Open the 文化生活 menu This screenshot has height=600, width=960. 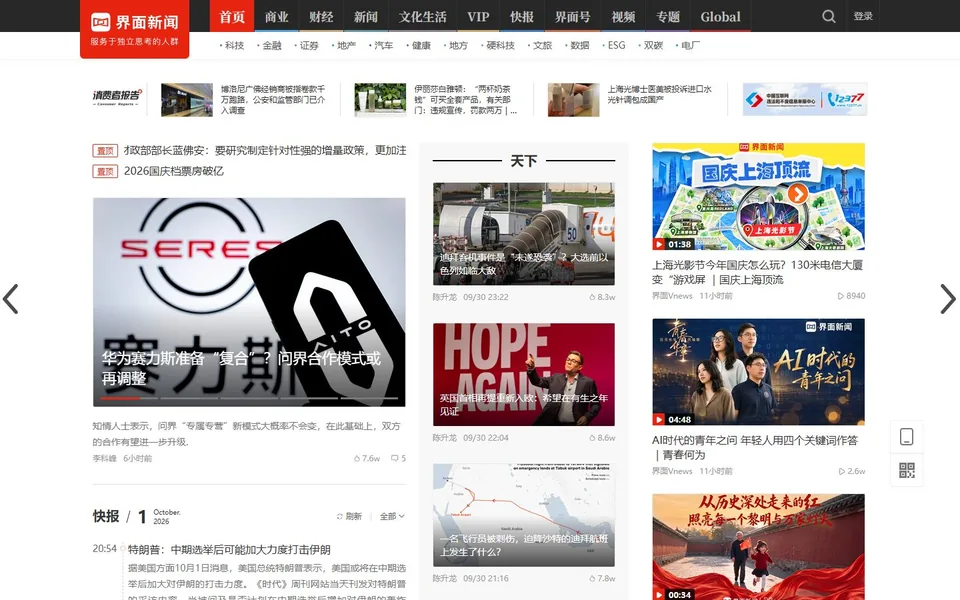click(423, 17)
